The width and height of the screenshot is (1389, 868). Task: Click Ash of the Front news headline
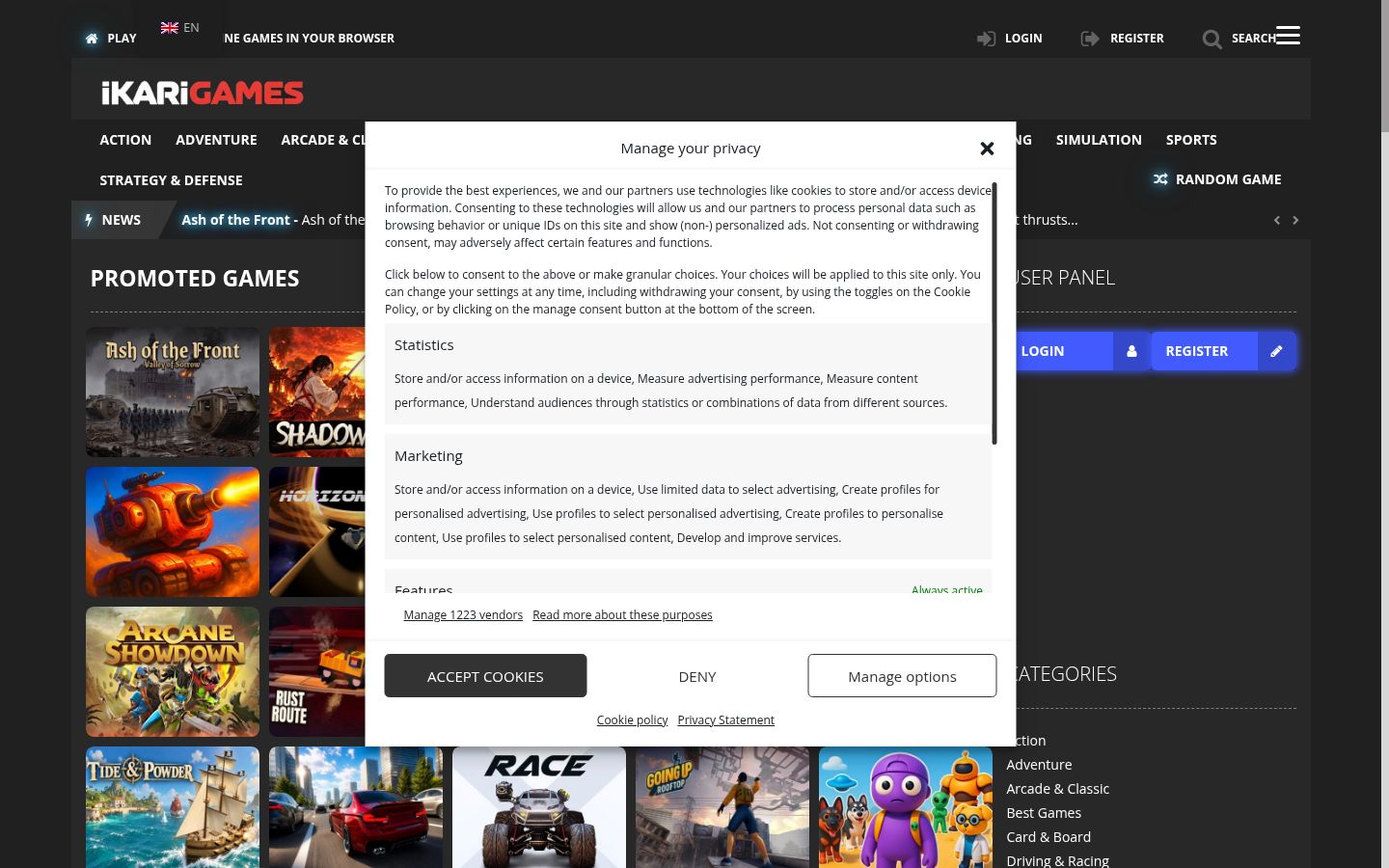tap(235, 220)
